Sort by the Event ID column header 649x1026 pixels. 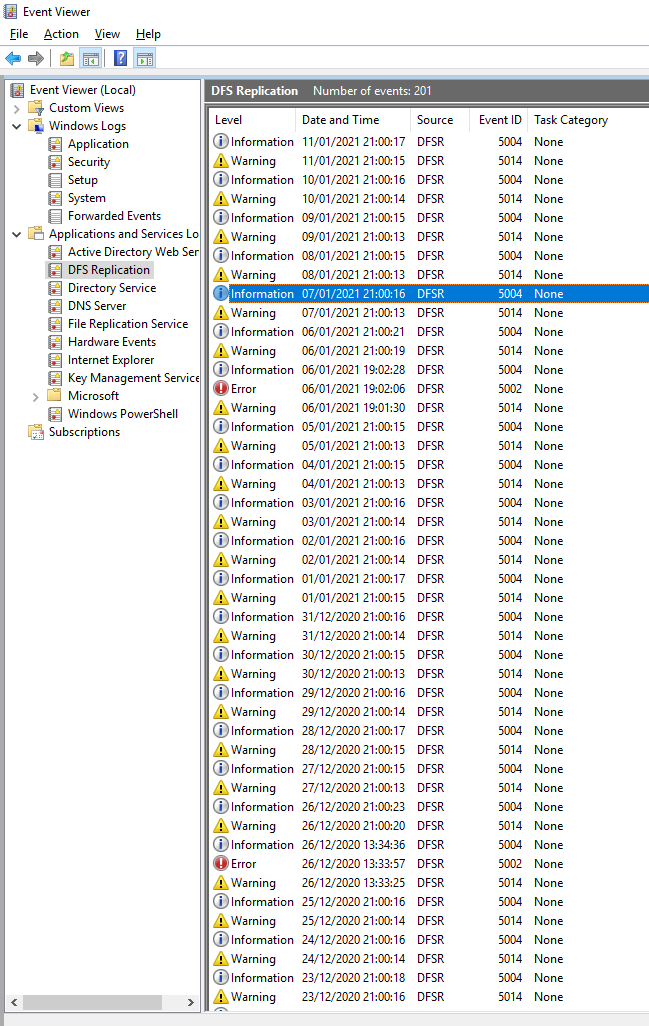499,120
